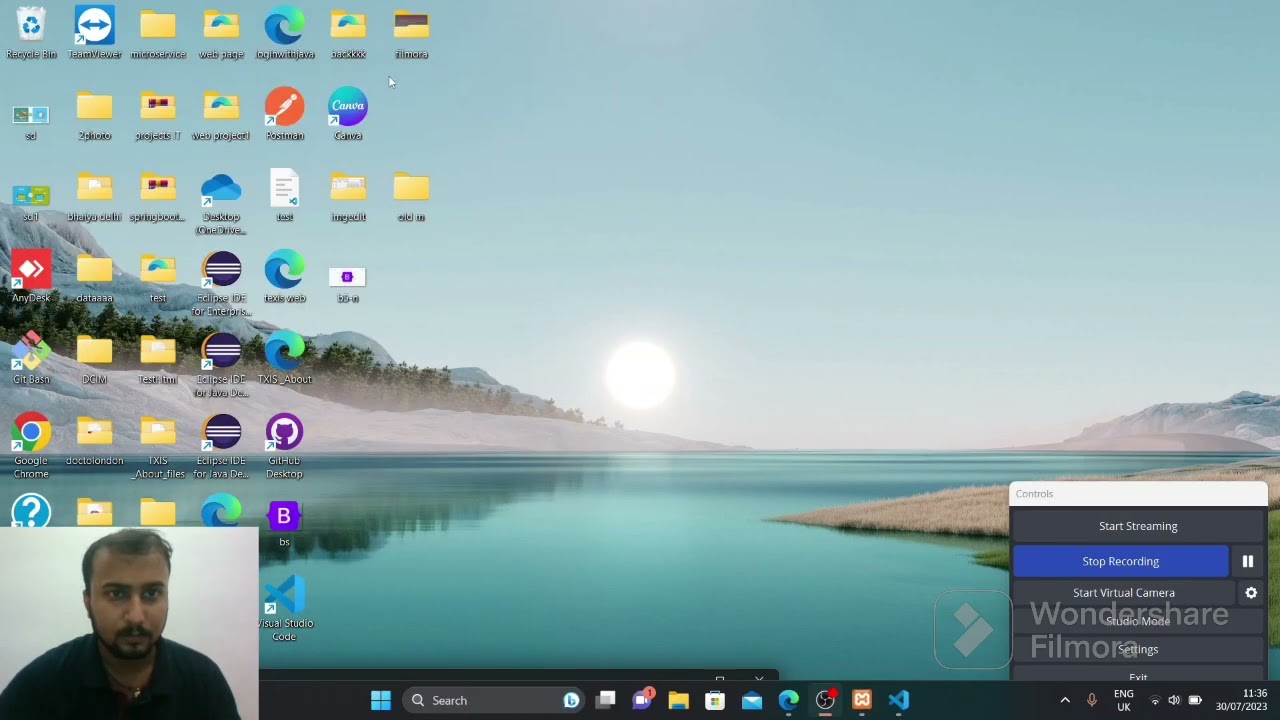This screenshot has width=1280, height=720.
Task: Pause the recording with the pause icon
Action: click(1248, 561)
